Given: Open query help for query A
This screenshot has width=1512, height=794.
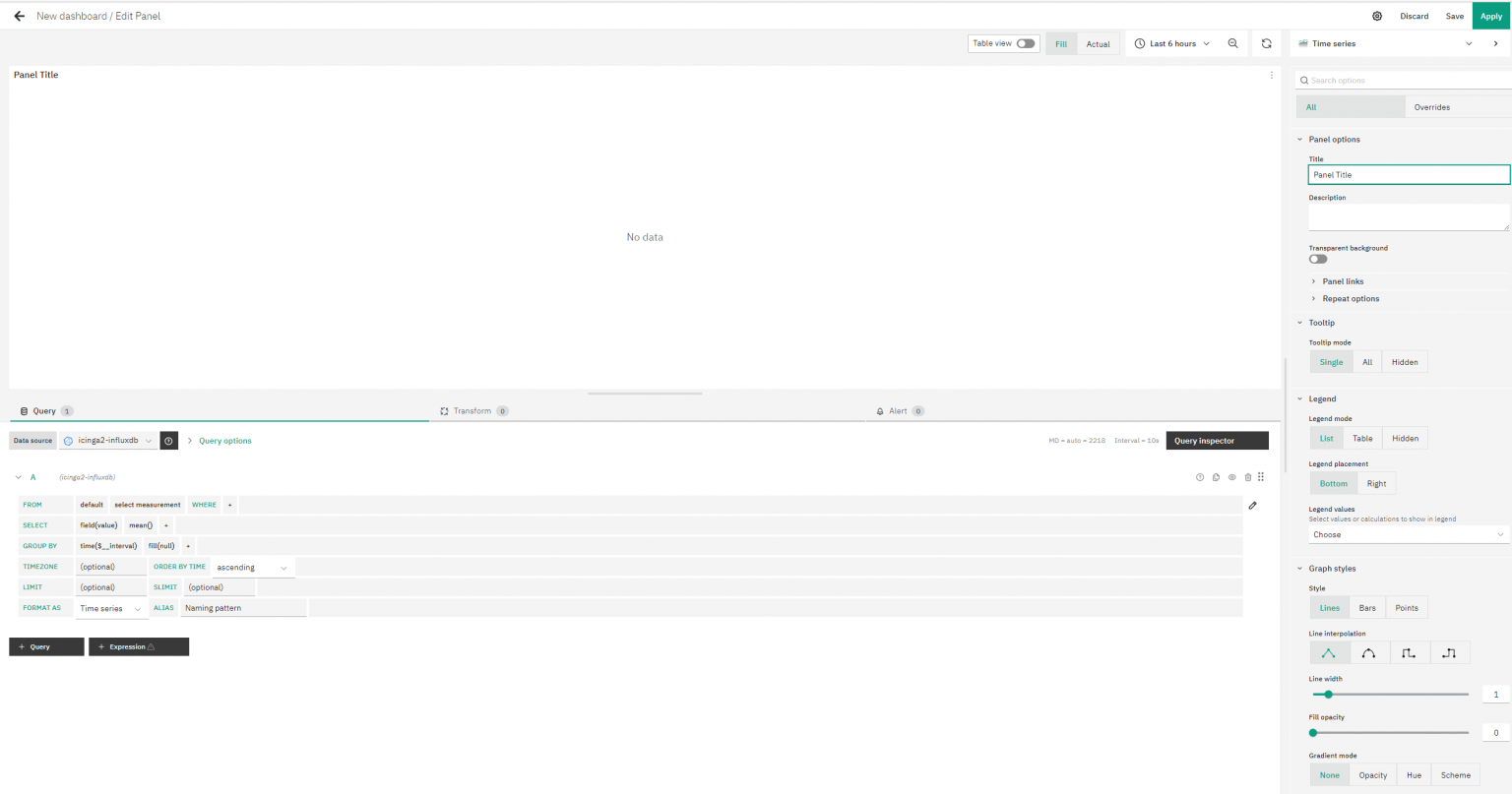Looking at the screenshot, I should coord(1200,477).
